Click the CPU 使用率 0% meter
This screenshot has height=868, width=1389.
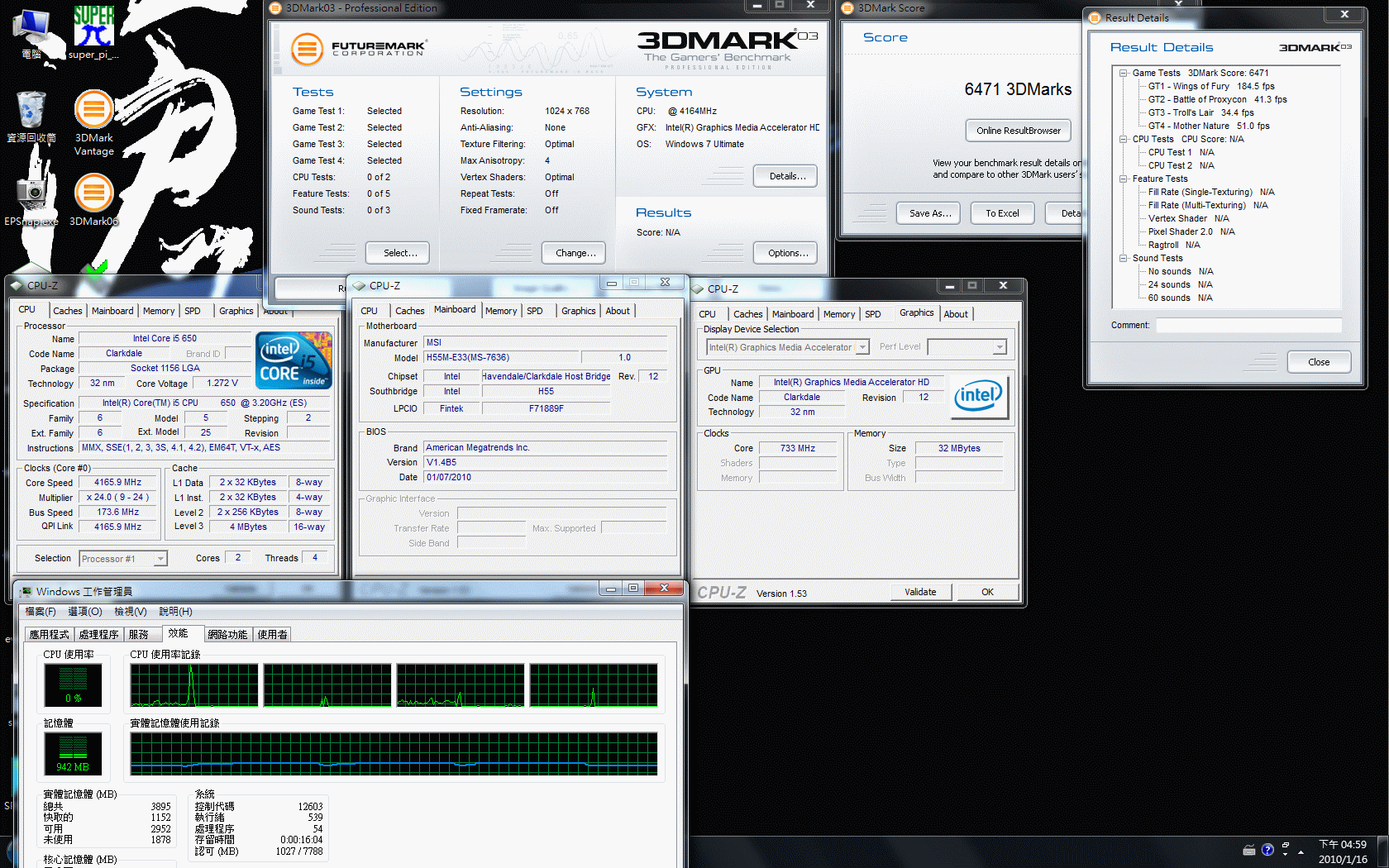click(74, 685)
